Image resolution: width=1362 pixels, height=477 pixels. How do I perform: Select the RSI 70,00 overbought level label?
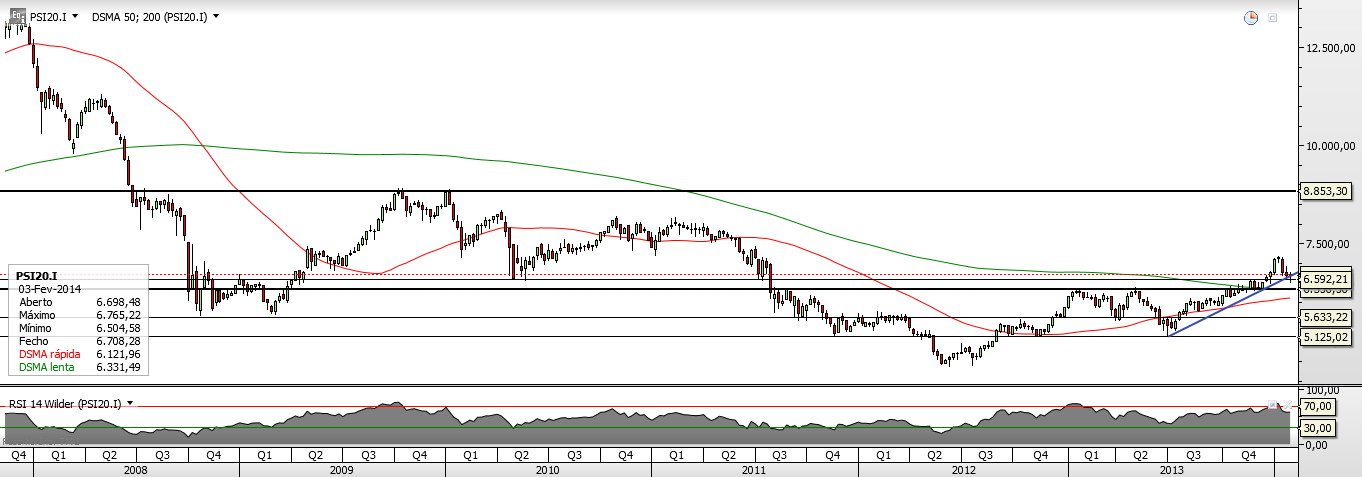(1320, 406)
